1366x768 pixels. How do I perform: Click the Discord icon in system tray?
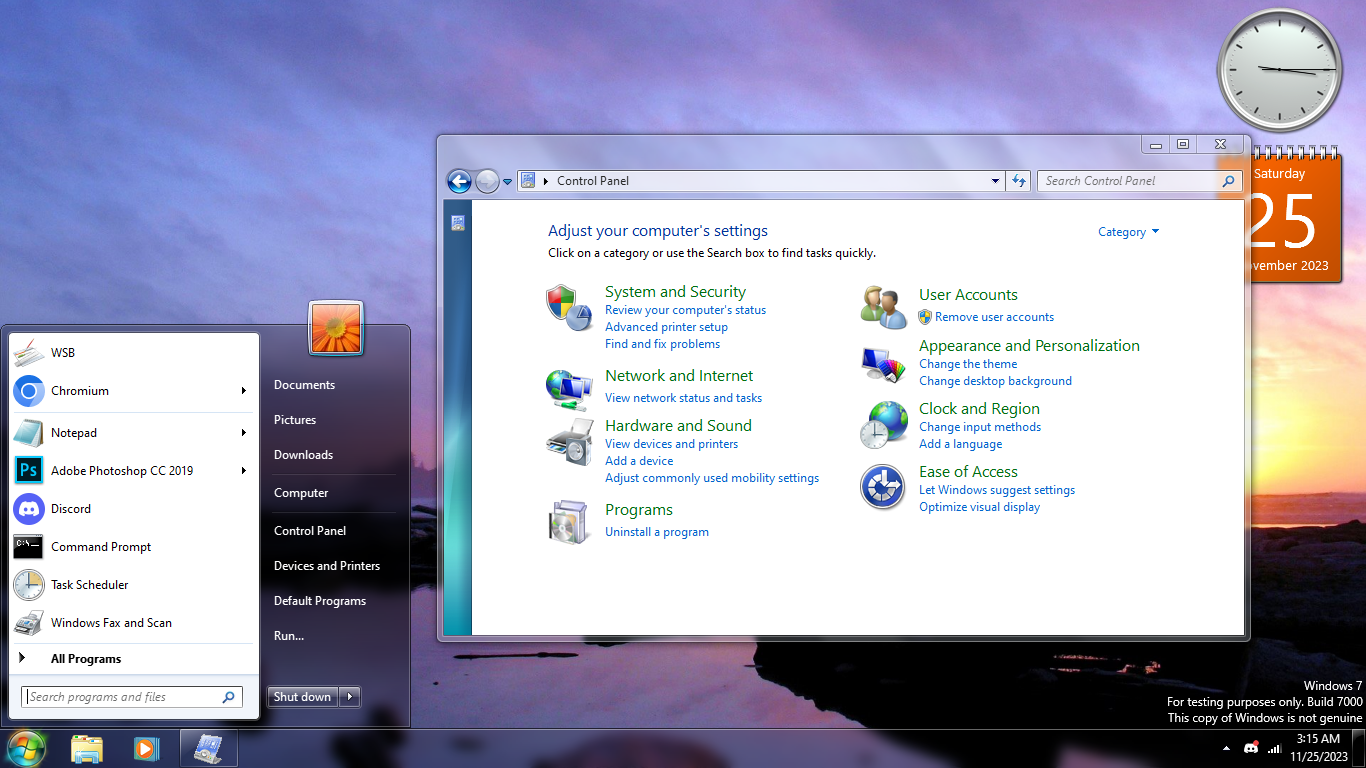point(1250,748)
